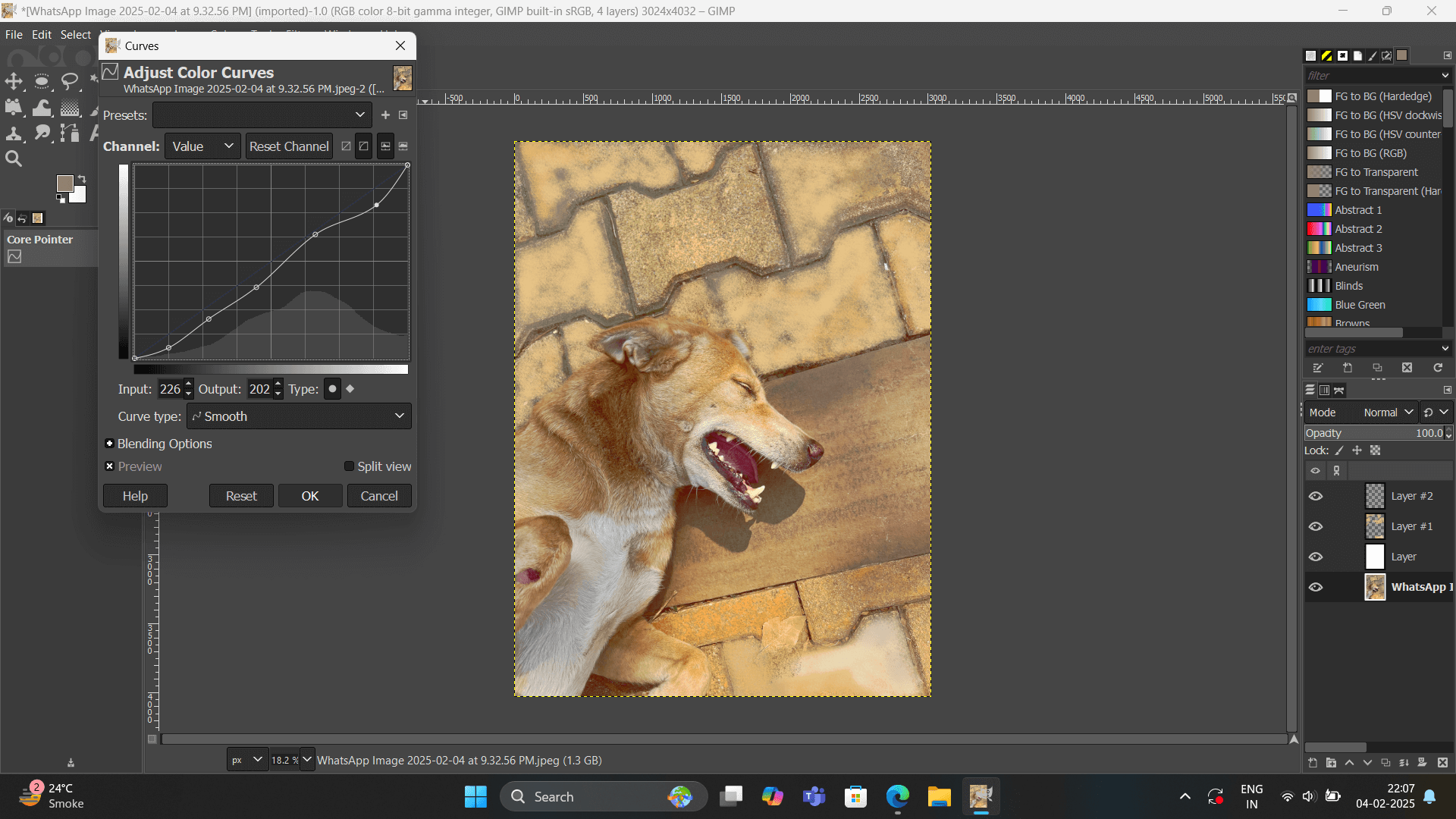Delete gradient button in Gradients panel
Screen dimensions: 1456x819
click(x=1407, y=368)
